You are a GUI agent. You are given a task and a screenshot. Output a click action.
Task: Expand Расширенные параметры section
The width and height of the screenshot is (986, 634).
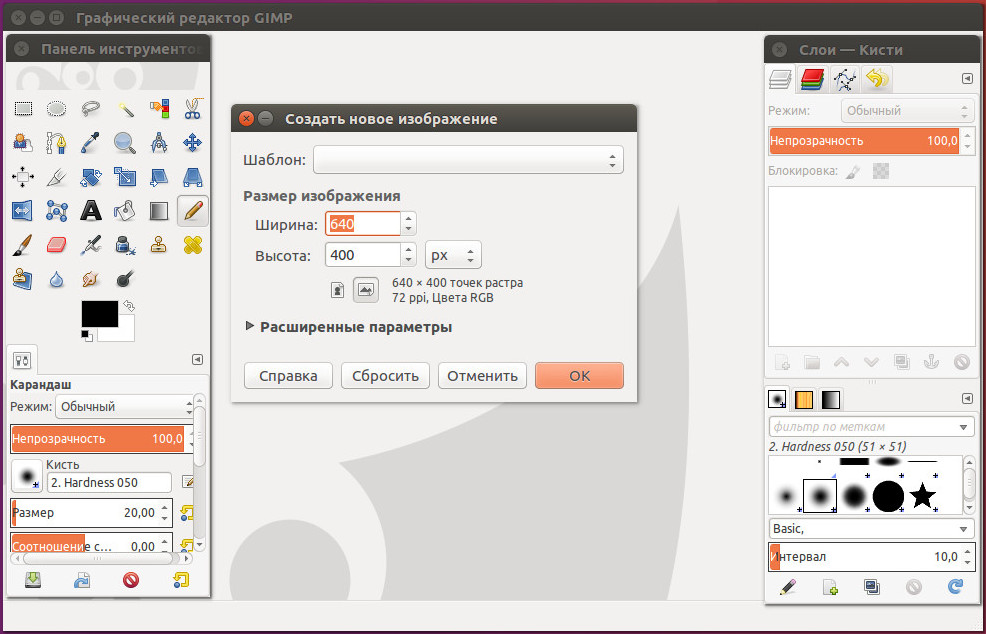348,327
